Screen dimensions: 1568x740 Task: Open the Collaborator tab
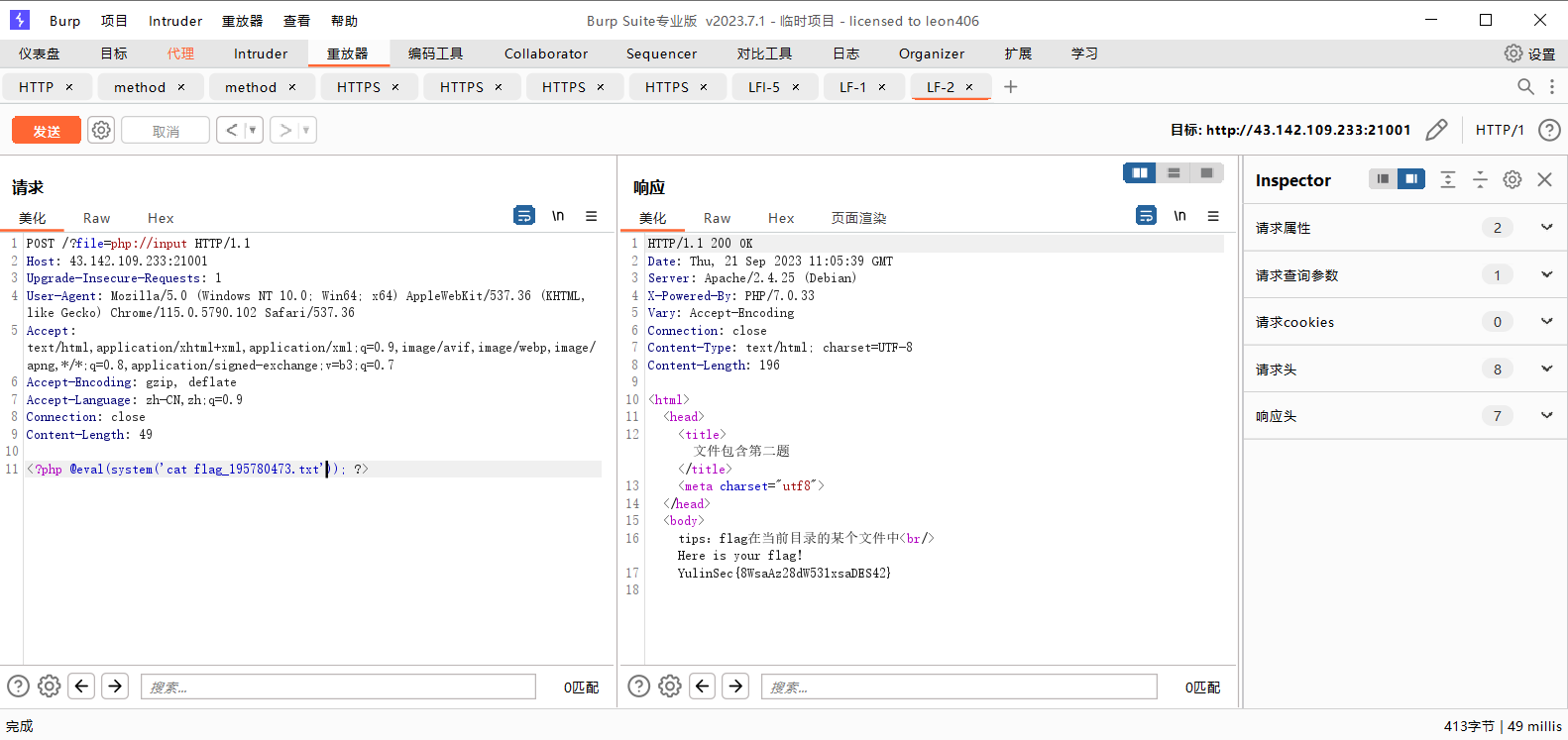tap(546, 53)
